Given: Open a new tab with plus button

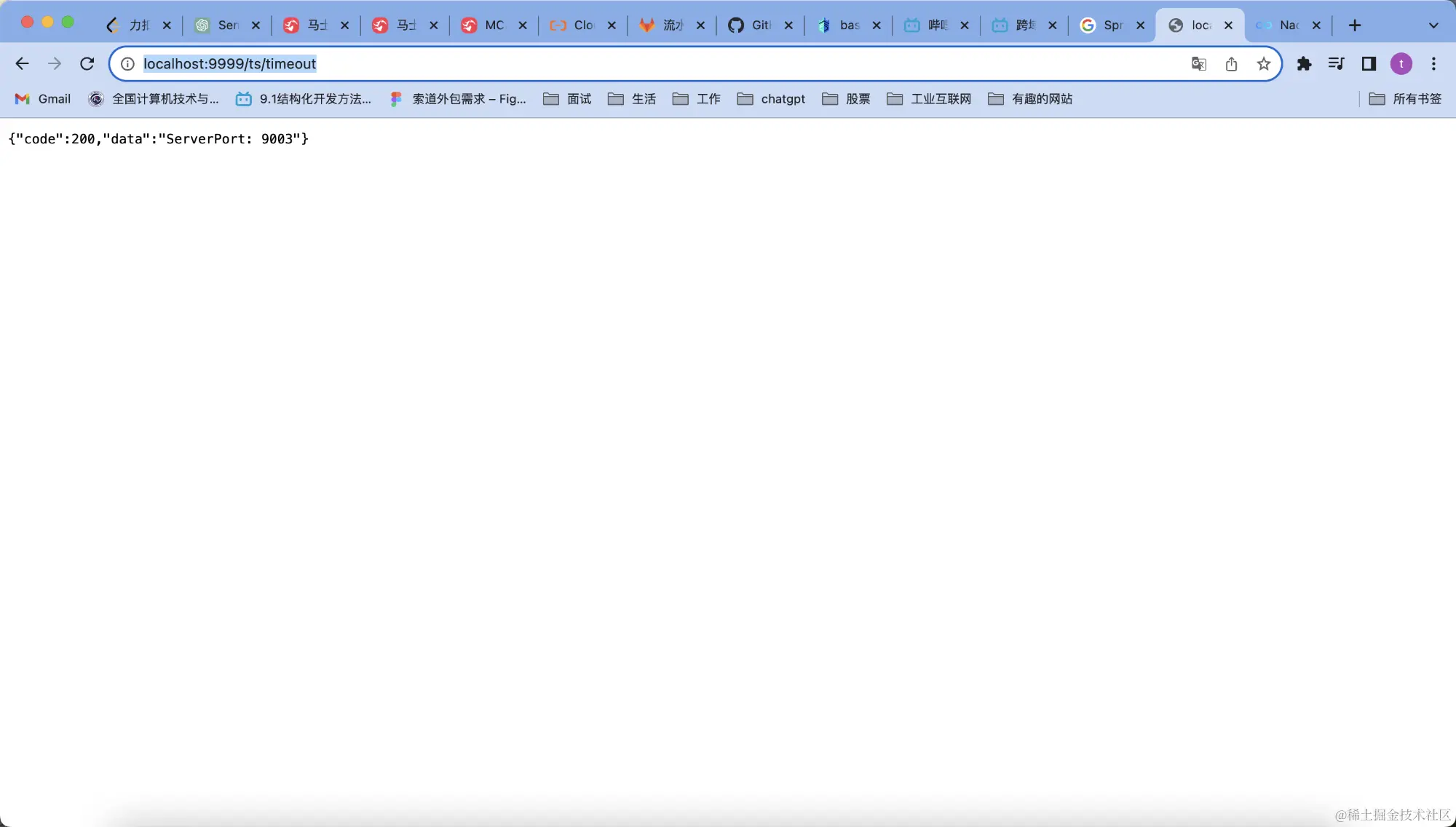Looking at the screenshot, I should [1354, 25].
